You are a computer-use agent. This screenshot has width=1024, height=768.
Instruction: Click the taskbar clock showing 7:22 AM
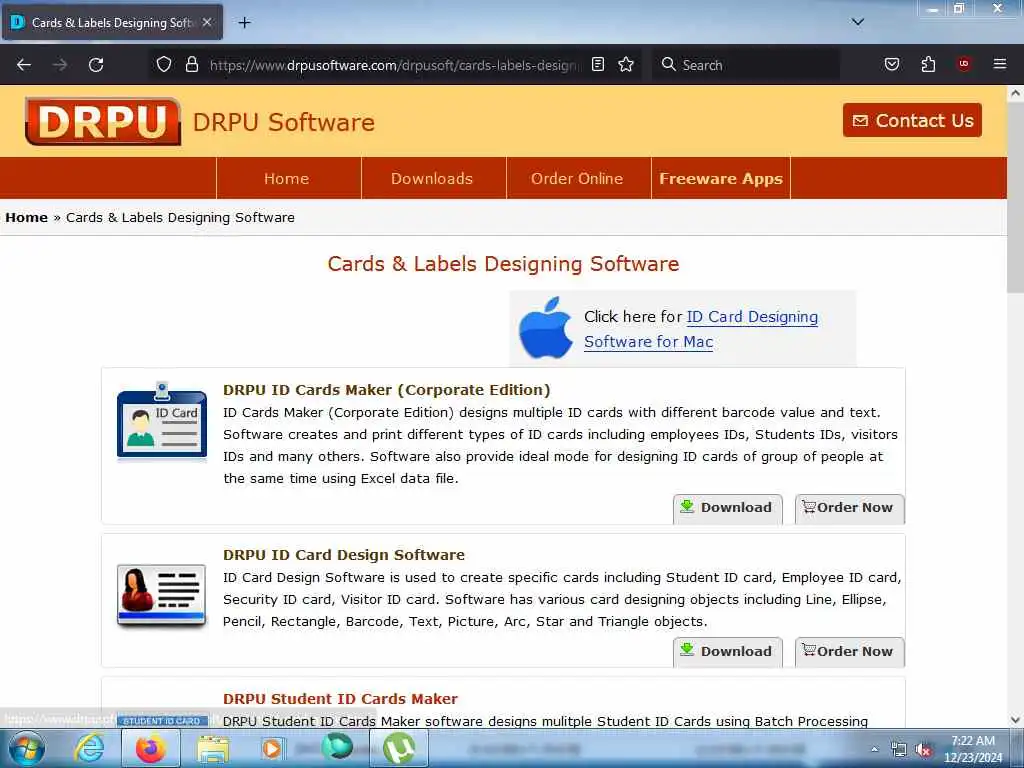[x=973, y=749]
